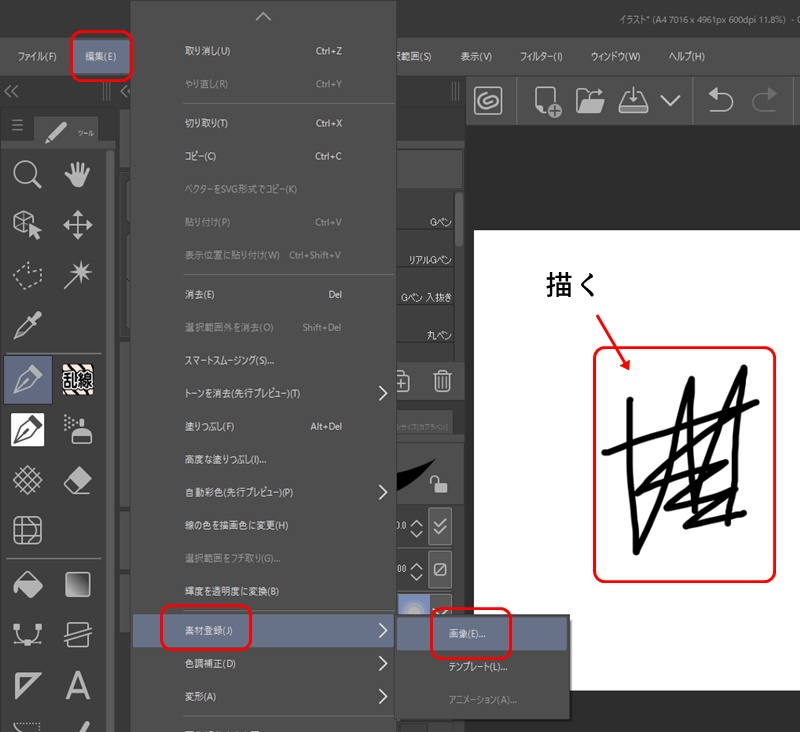Collapse the tool panel with the double-chevron
800x732 pixels.
click(x=12, y=90)
